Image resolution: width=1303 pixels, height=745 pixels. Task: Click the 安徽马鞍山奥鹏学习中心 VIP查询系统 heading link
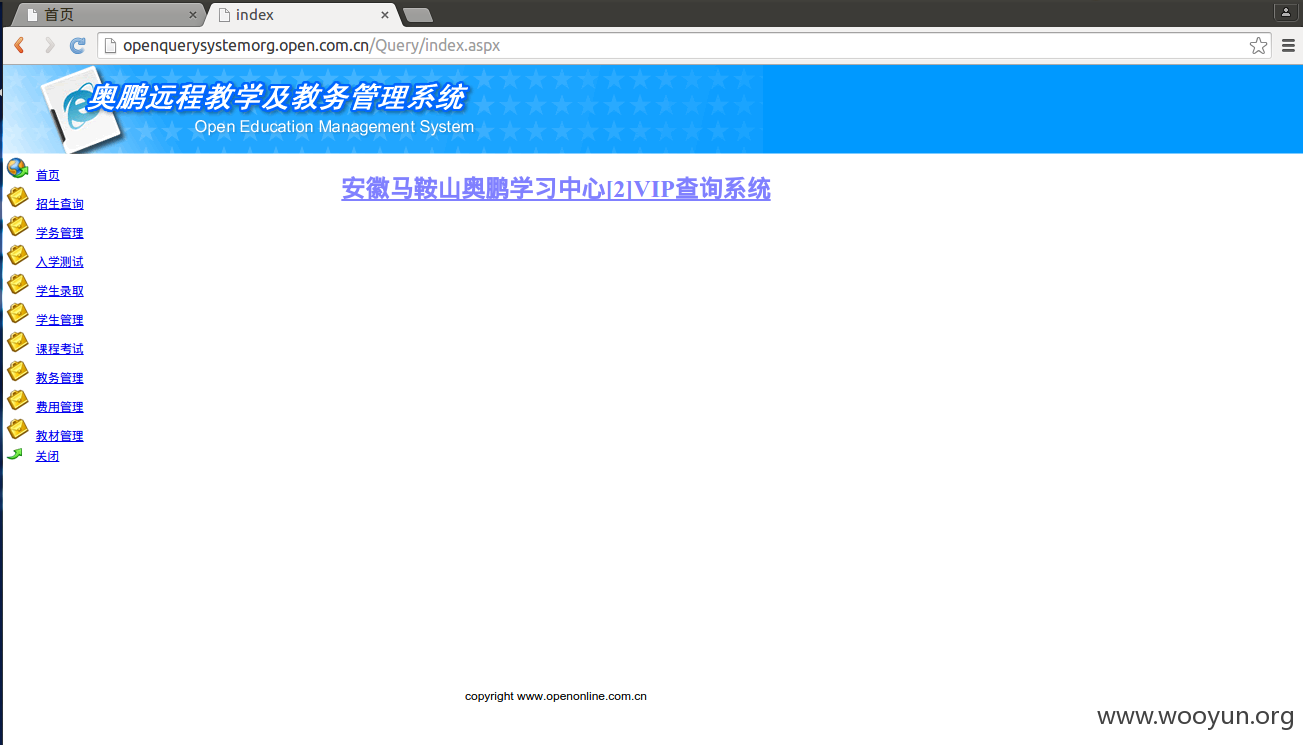click(556, 188)
